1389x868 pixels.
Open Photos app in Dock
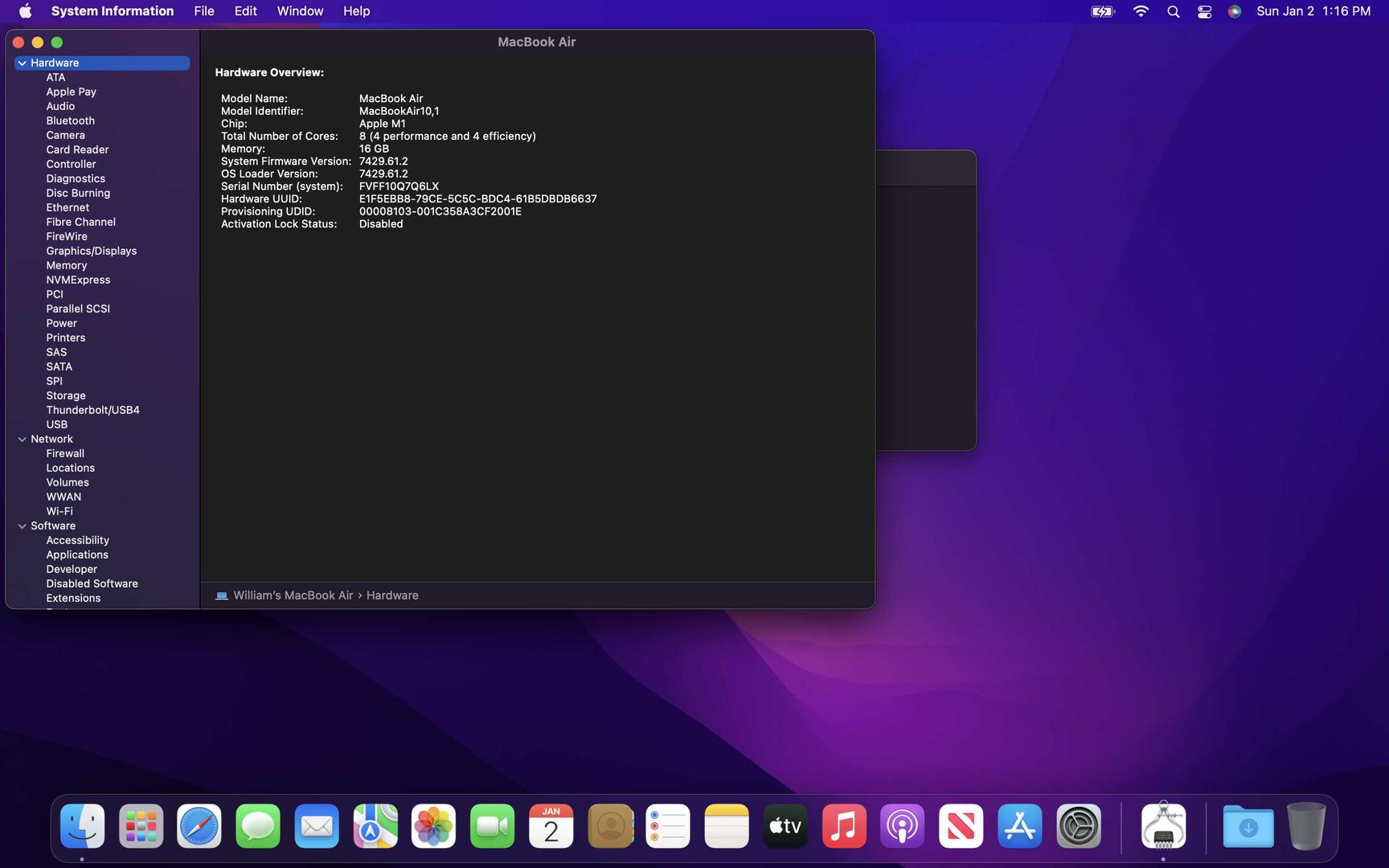point(434,826)
